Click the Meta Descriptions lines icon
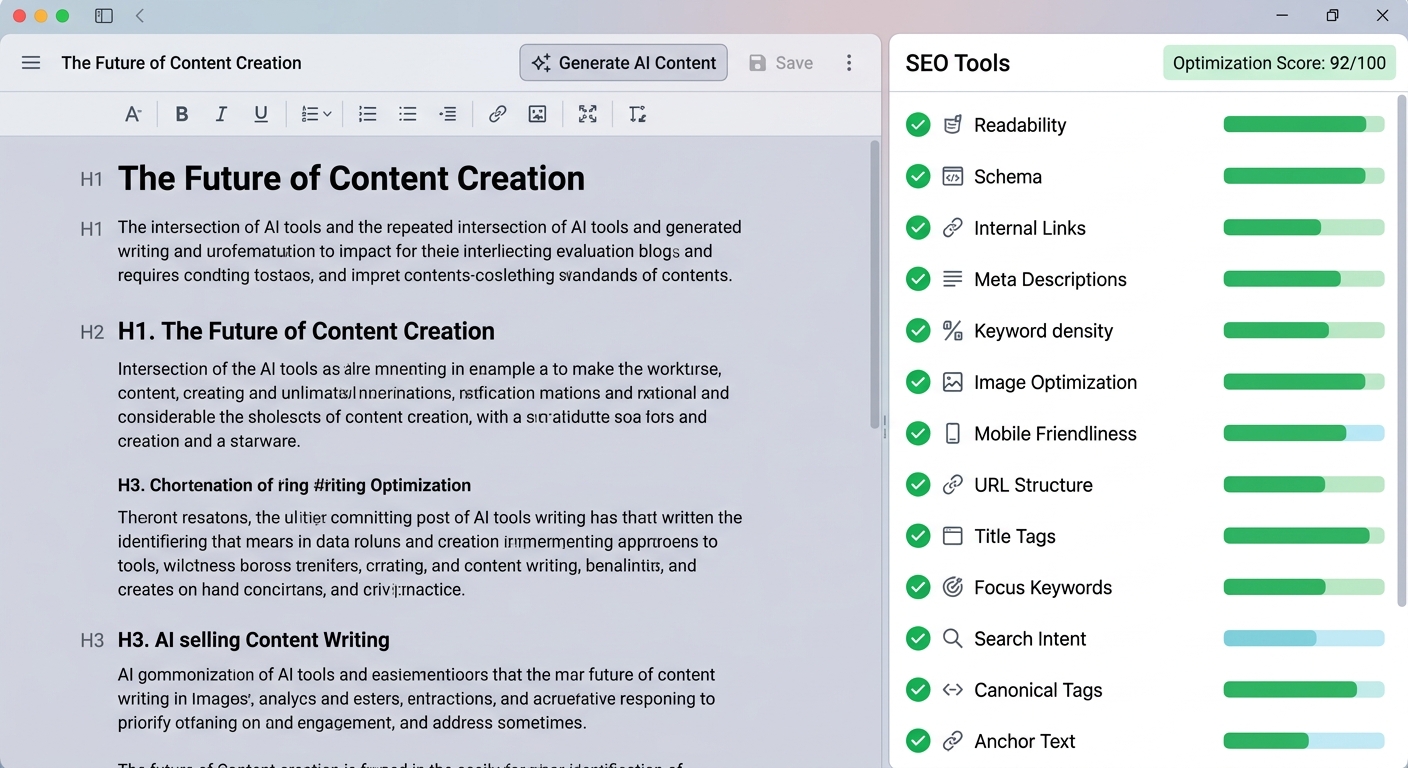Image resolution: width=1408 pixels, height=768 pixels. click(953, 279)
